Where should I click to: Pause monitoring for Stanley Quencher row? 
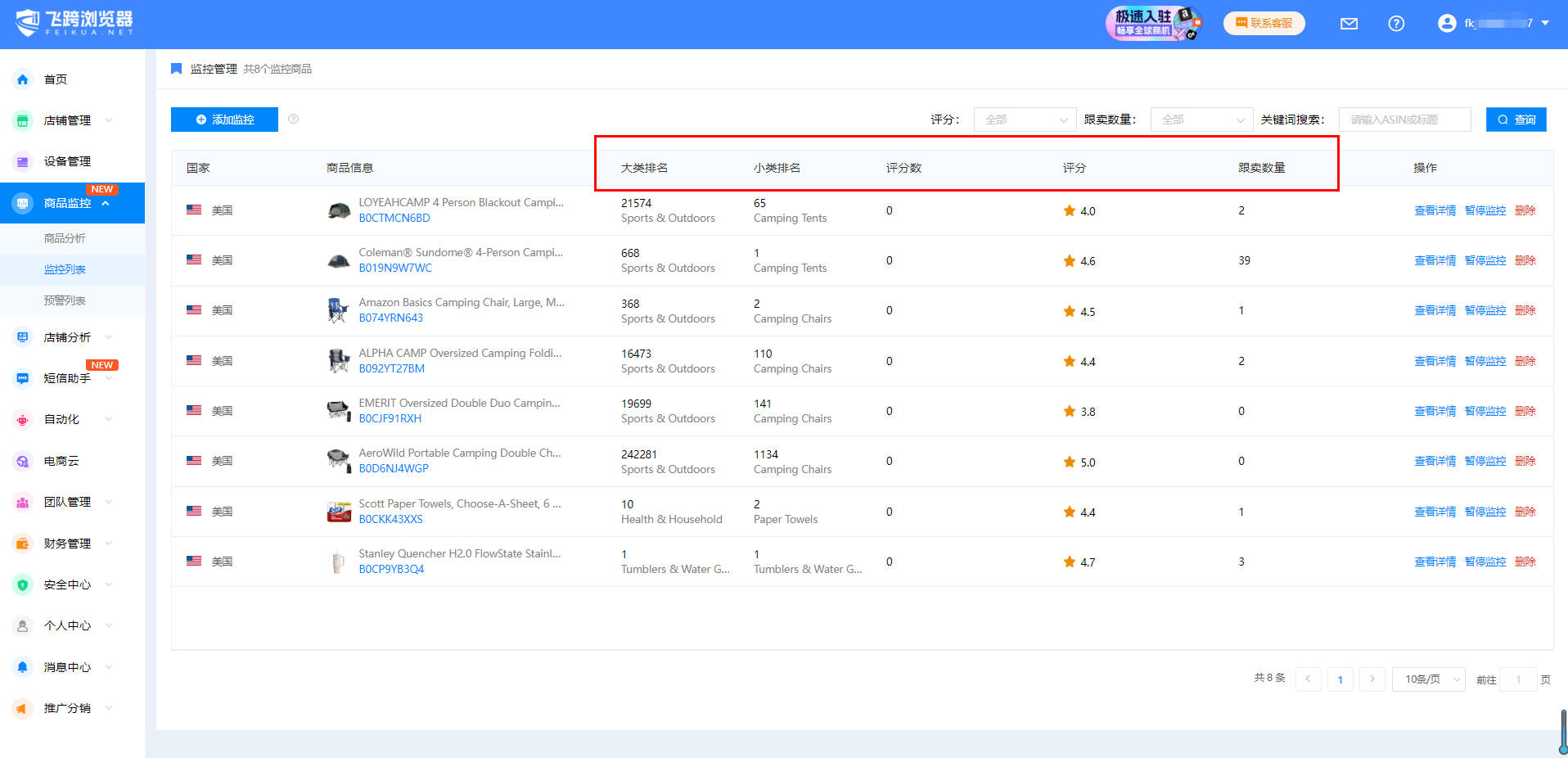[x=1485, y=562]
